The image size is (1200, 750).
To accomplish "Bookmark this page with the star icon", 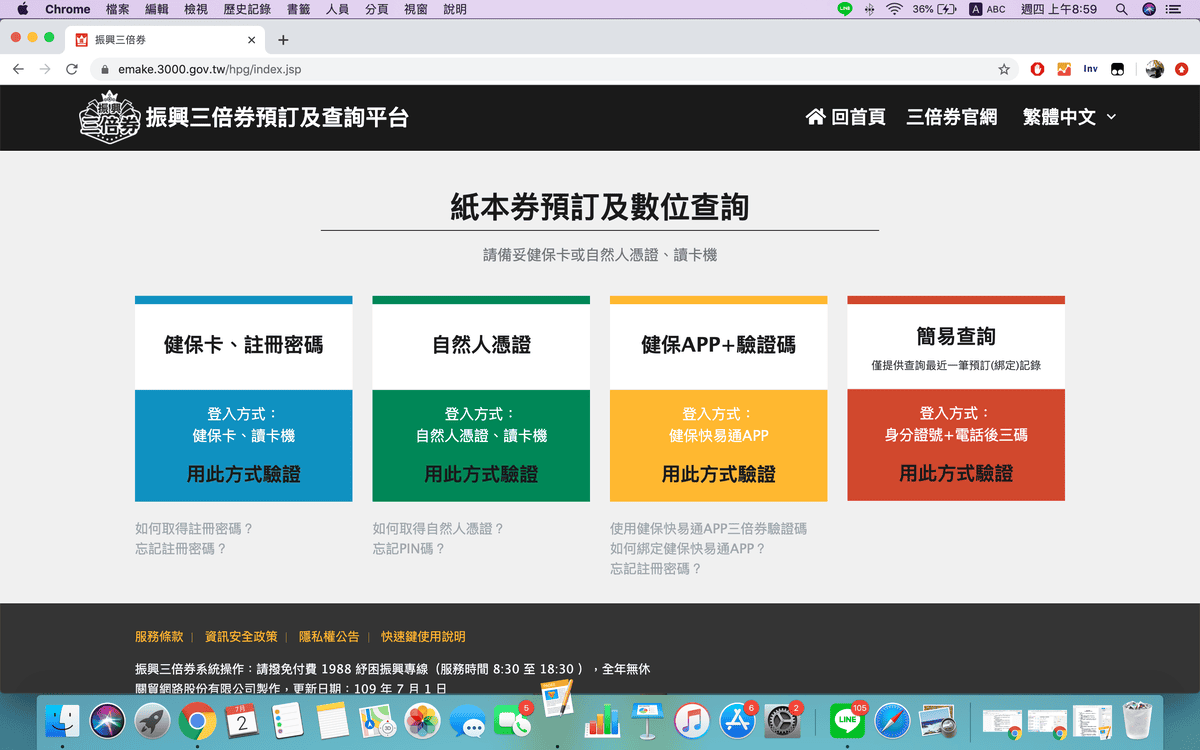I will click(1004, 69).
